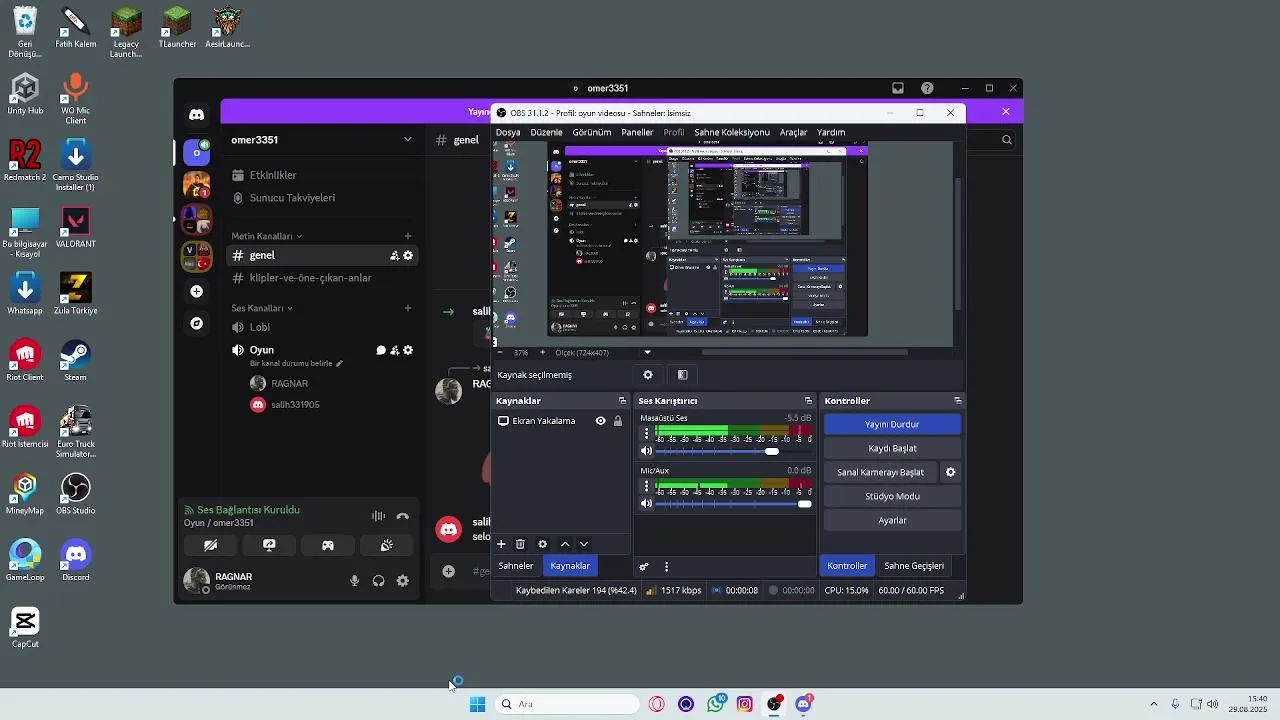Undock Kontroller panel icon
The width and height of the screenshot is (1280, 720).
point(957,401)
